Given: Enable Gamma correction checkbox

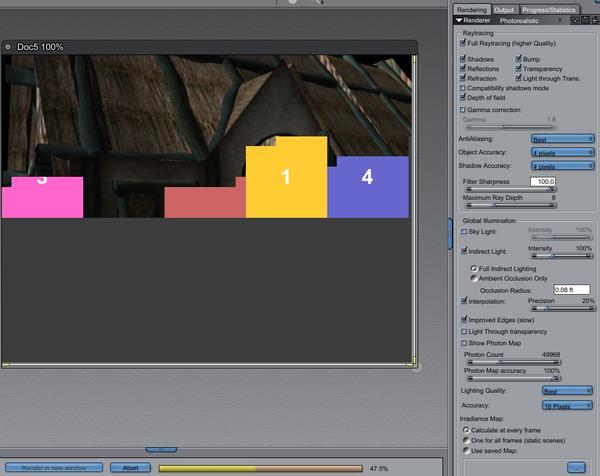Looking at the screenshot, I should click(463, 110).
